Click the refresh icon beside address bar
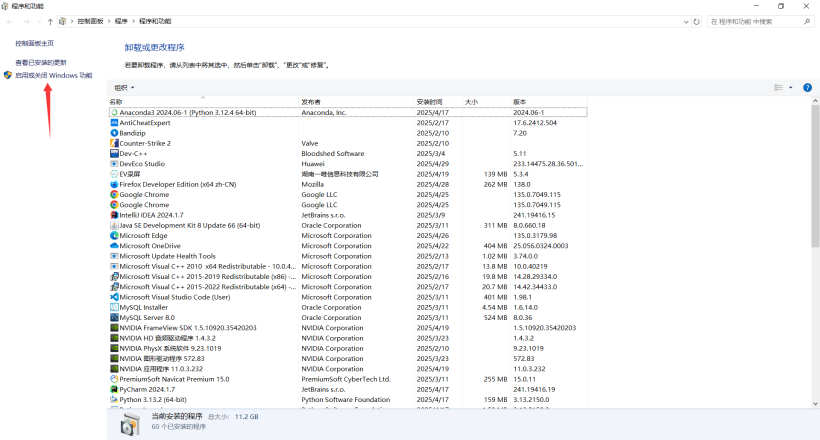Image resolution: width=820 pixels, height=440 pixels. pyautogui.click(x=697, y=21)
